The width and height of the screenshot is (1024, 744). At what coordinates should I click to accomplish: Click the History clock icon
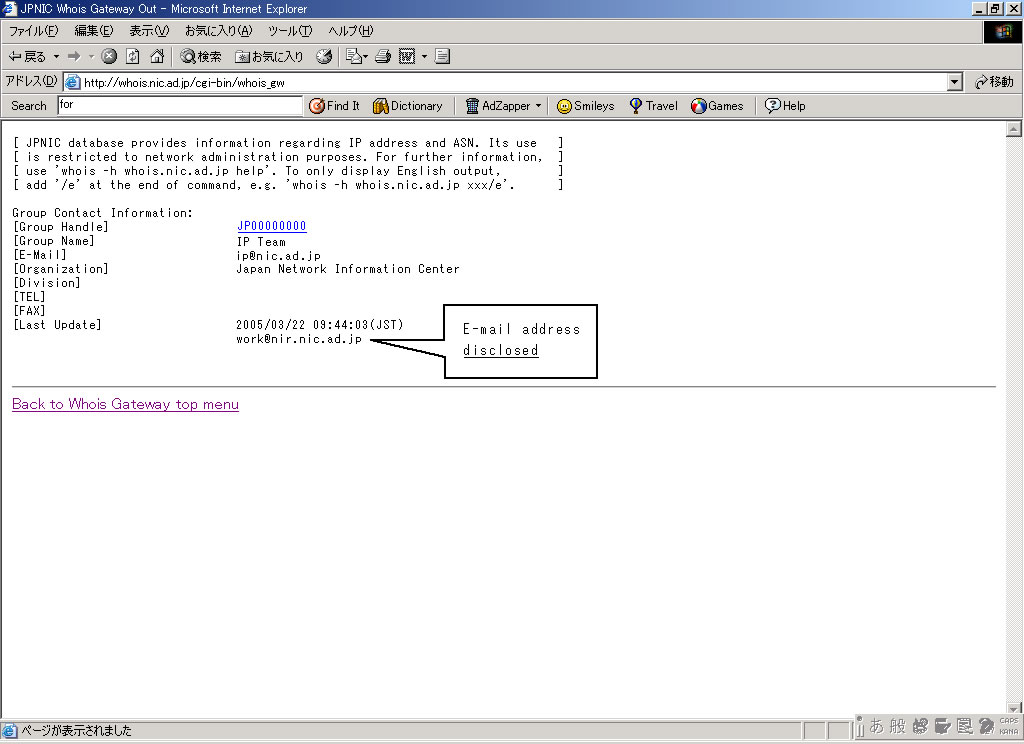(x=324, y=56)
